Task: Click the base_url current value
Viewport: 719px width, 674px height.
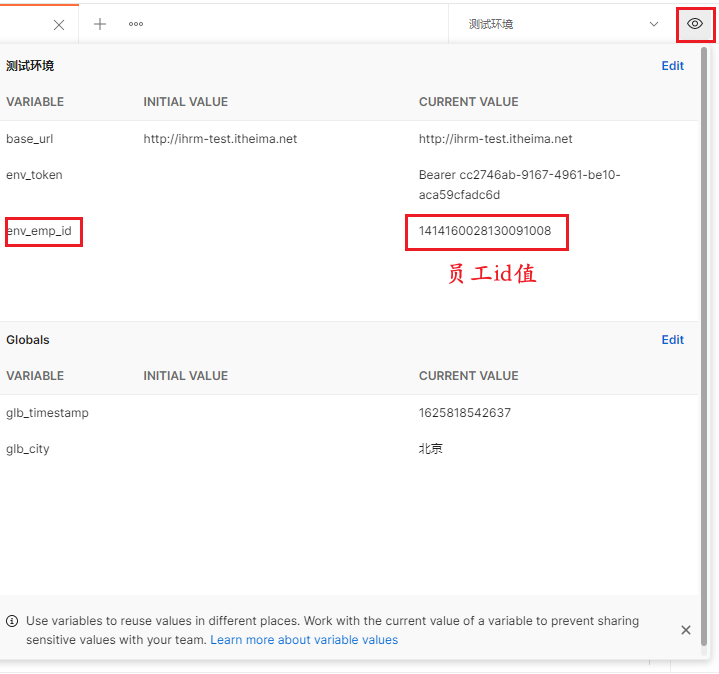Action: tap(495, 139)
